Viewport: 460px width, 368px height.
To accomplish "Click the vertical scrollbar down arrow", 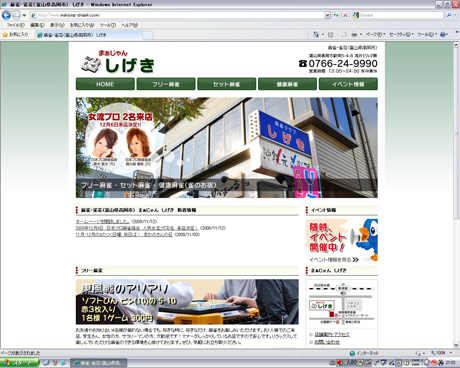I will pyautogui.click(x=456, y=345).
